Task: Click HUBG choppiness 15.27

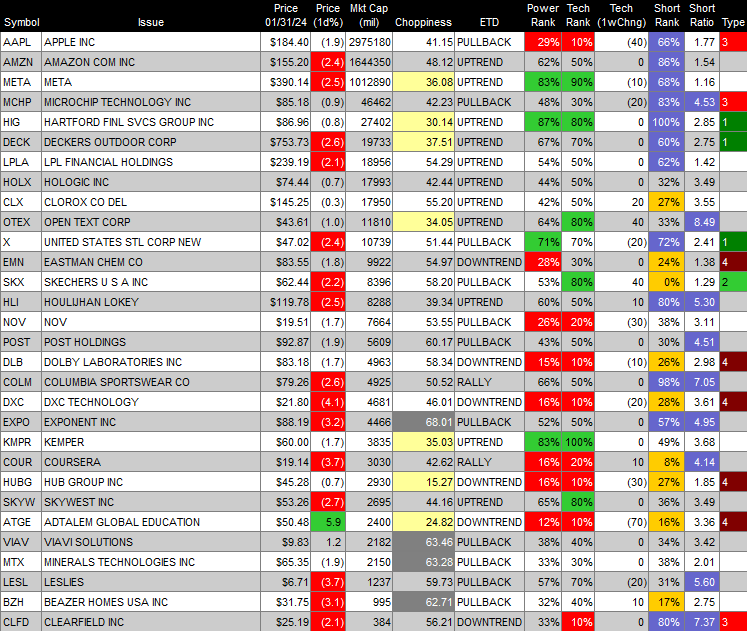Action: point(423,482)
